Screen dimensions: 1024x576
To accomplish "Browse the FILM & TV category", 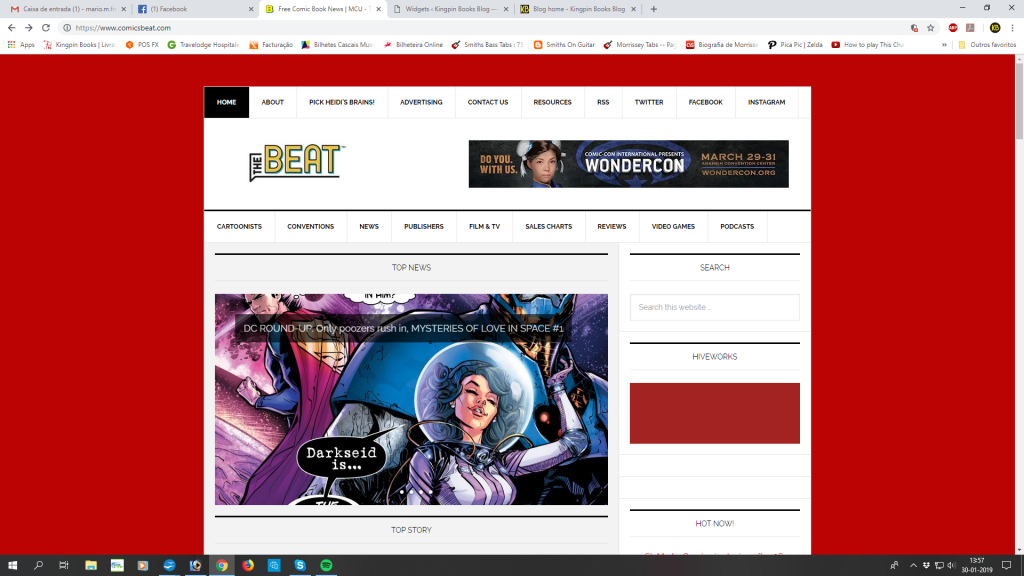I will (x=485, y=227).
